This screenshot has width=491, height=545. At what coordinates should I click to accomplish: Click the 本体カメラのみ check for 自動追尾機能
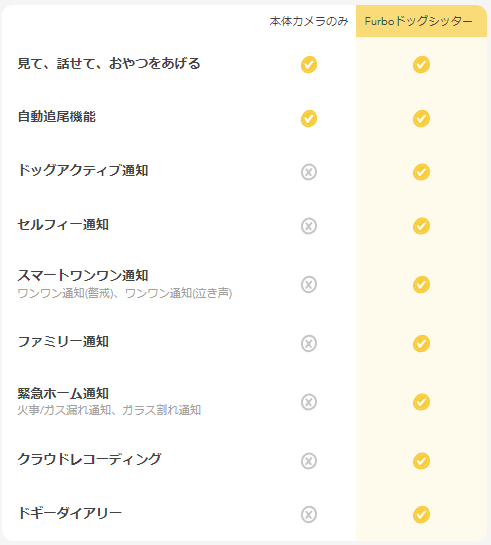(x=309, y=118)
